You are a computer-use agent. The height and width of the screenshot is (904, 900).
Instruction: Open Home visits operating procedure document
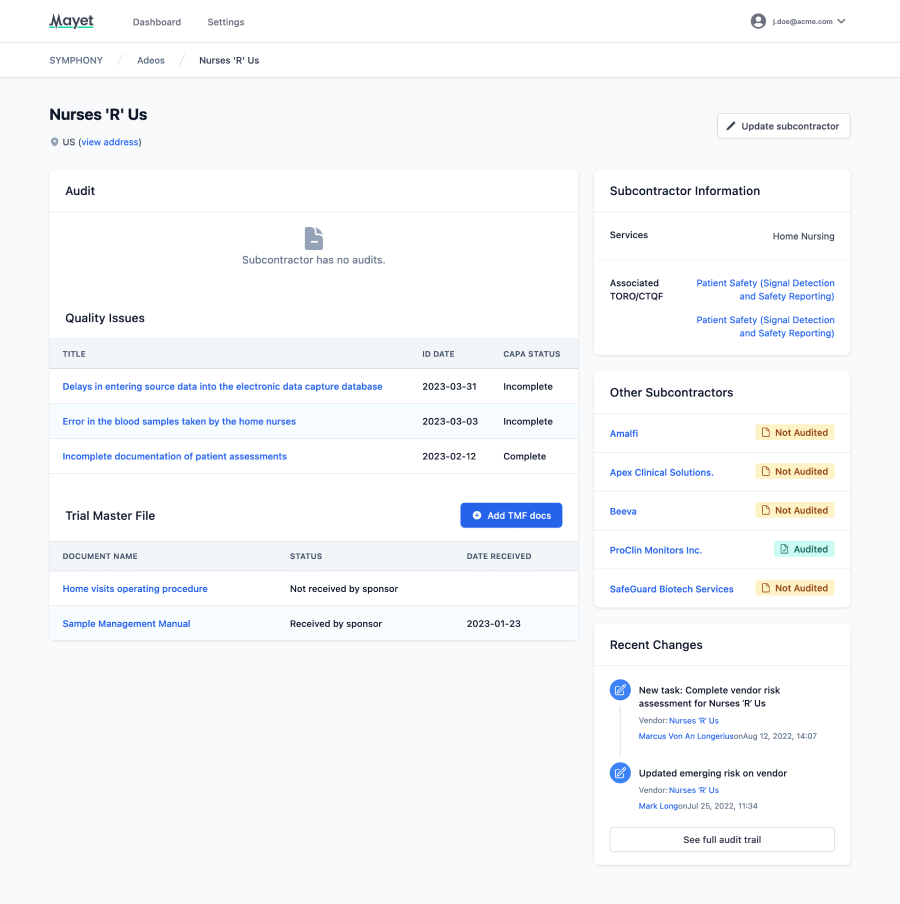pos(135,589)
